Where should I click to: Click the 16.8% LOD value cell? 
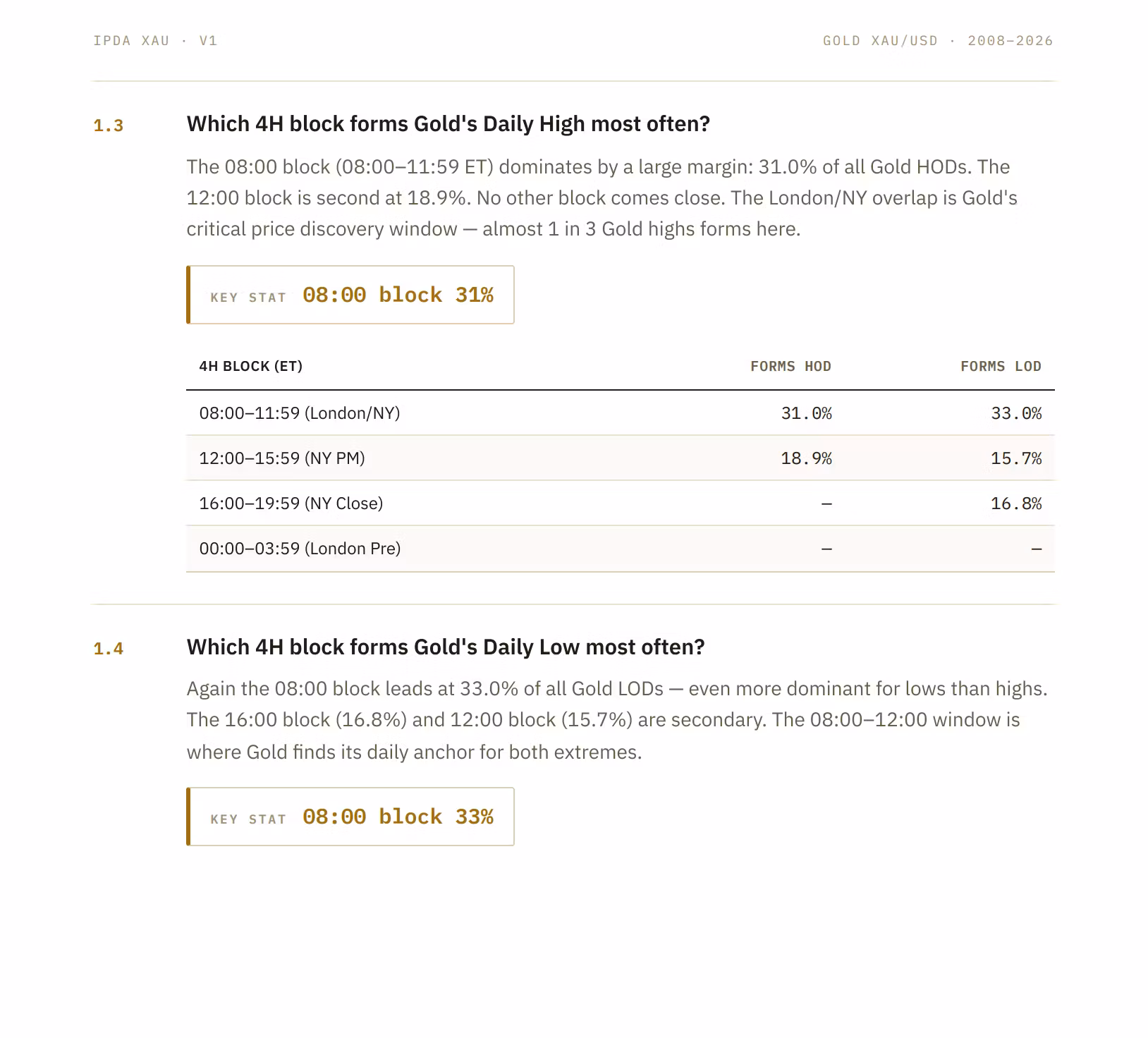[1016, 503]
